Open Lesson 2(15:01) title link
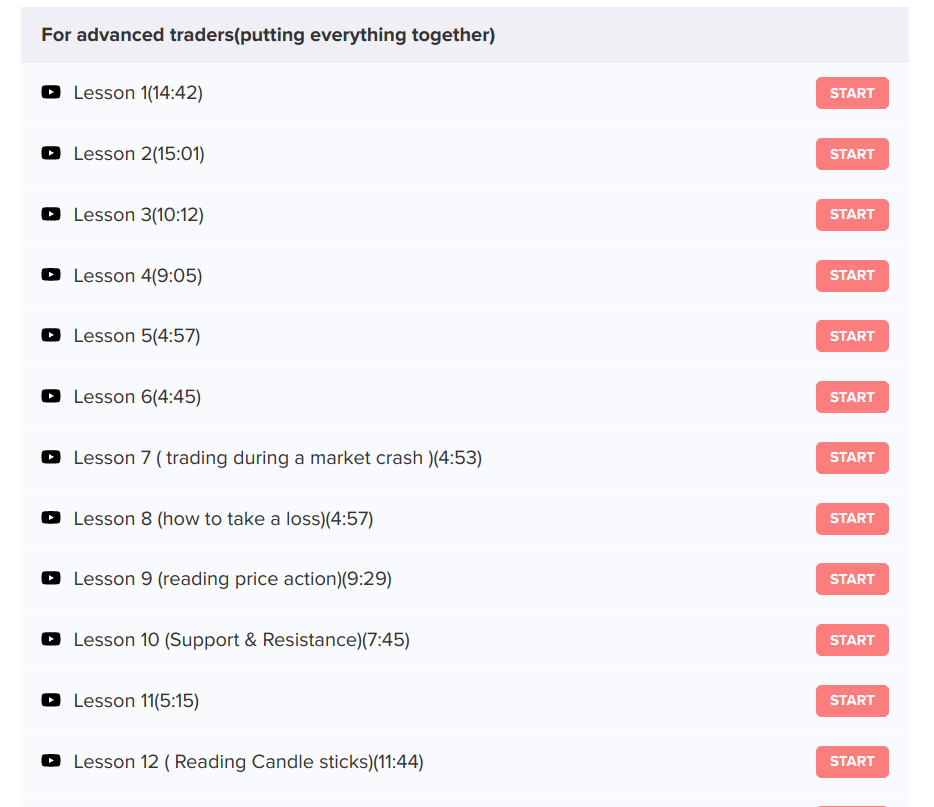This screenshot has height=807, width=934. coord(139,154)
